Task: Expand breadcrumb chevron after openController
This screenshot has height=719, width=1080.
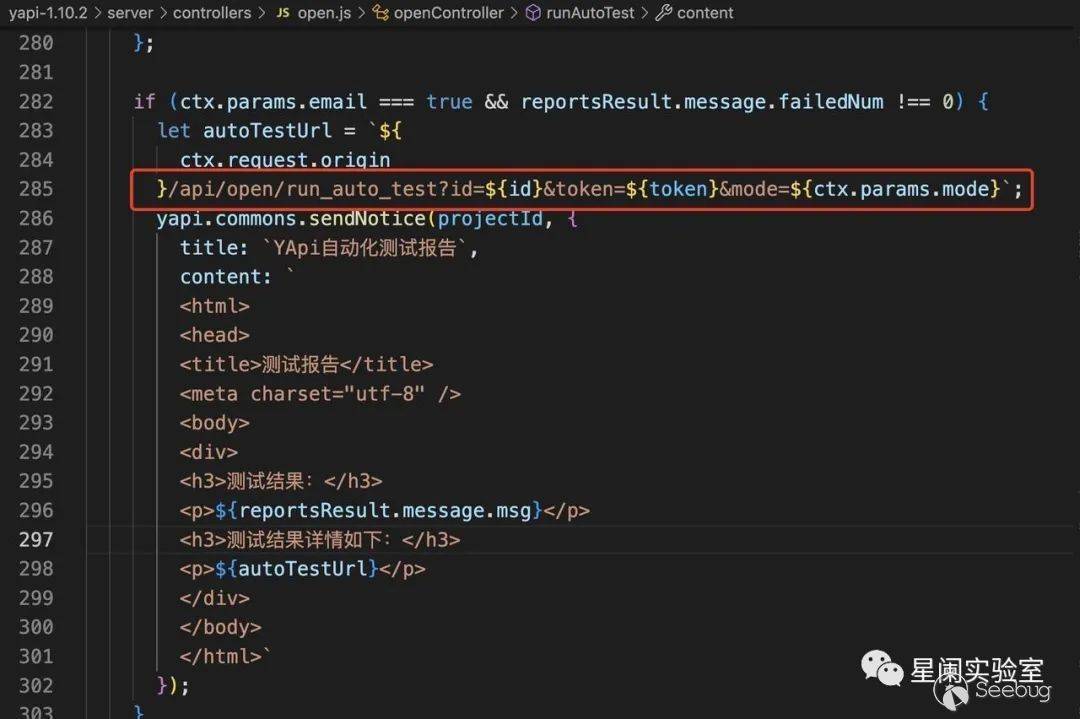Action: point(514,12)
